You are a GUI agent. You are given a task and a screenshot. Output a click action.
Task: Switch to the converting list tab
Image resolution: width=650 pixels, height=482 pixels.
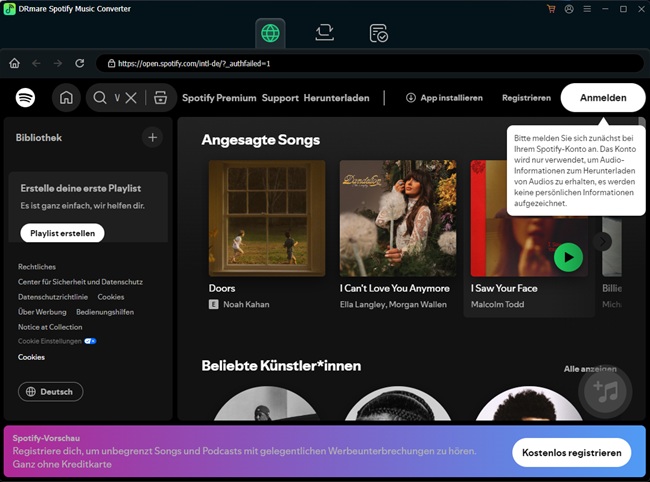pyautogui.click(x=325, y=33)
